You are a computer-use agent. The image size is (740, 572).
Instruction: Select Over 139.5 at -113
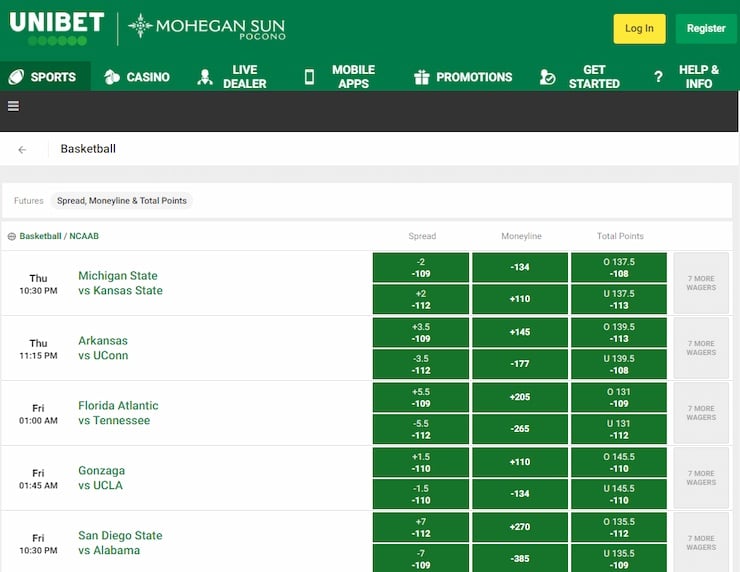619,333
